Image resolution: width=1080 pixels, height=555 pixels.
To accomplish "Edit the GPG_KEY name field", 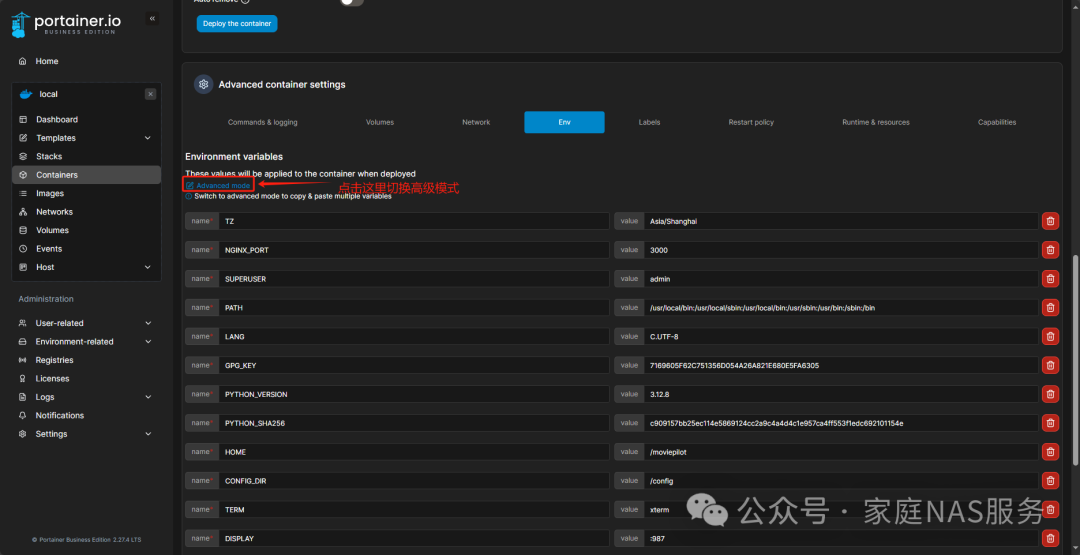I will 414,366.
